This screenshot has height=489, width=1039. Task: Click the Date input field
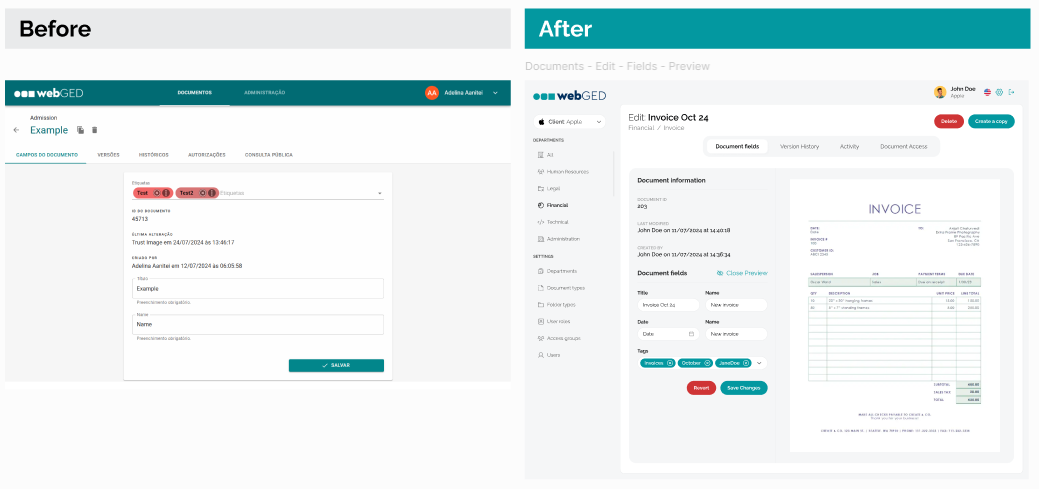click(668, 334)
